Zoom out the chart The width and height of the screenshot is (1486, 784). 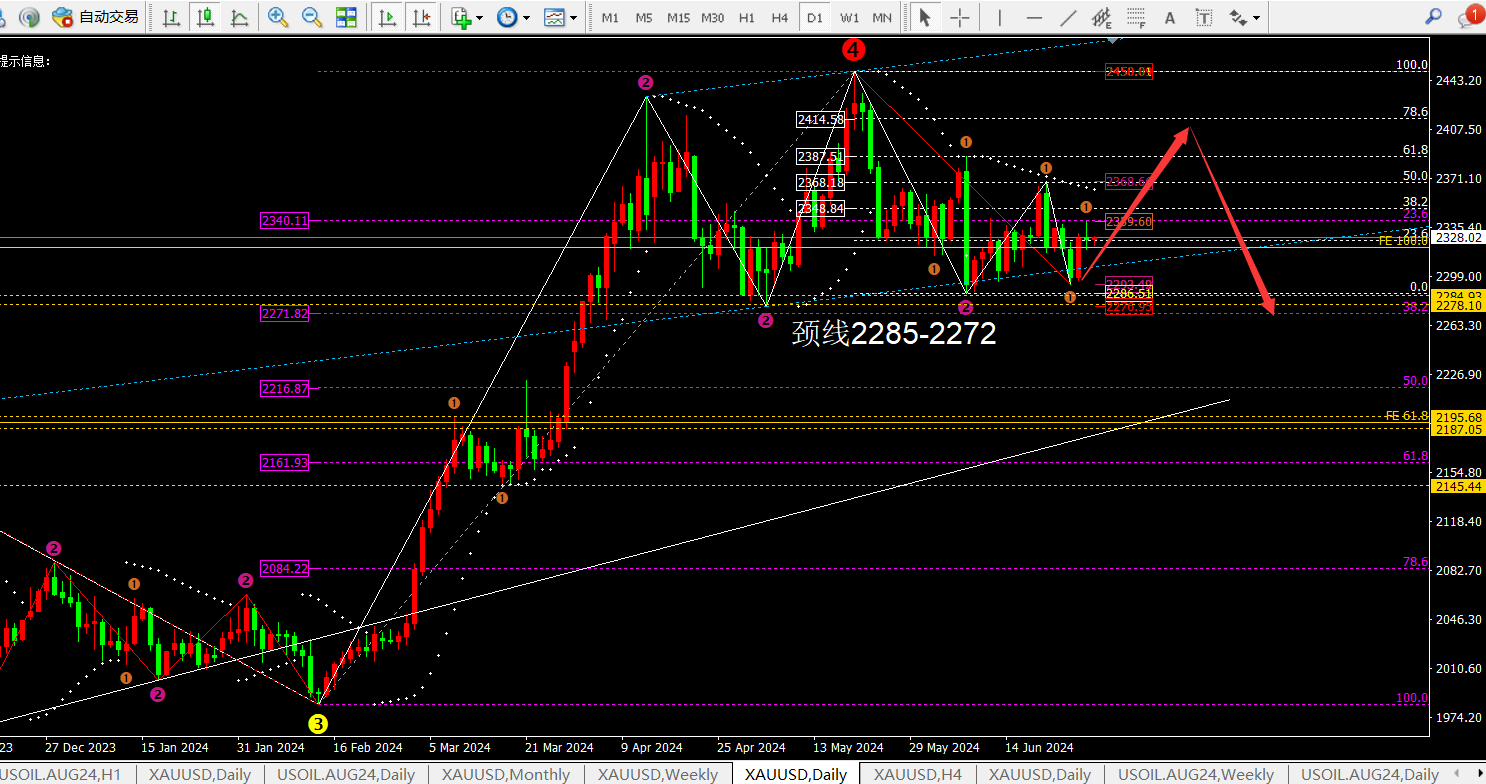pos(312,17)
